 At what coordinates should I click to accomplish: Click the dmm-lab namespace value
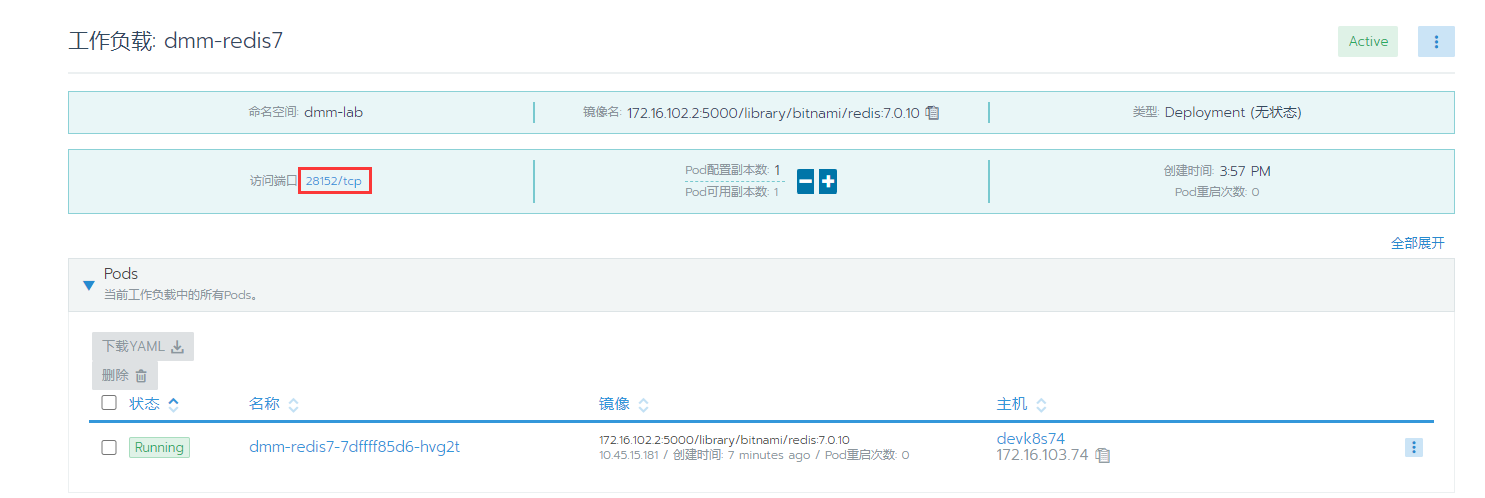point(333,112)
